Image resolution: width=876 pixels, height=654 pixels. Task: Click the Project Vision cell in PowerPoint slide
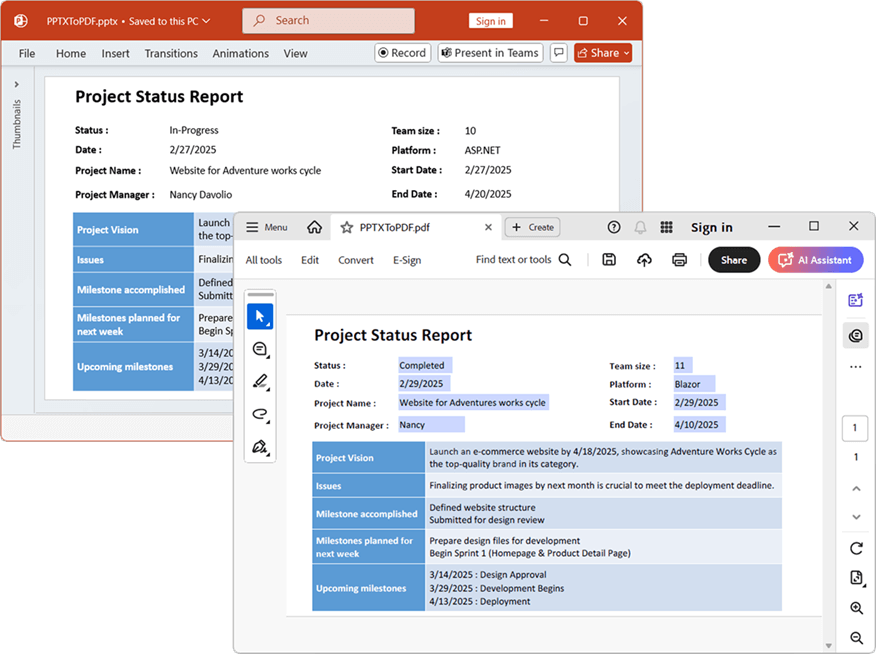pos(134,230)
